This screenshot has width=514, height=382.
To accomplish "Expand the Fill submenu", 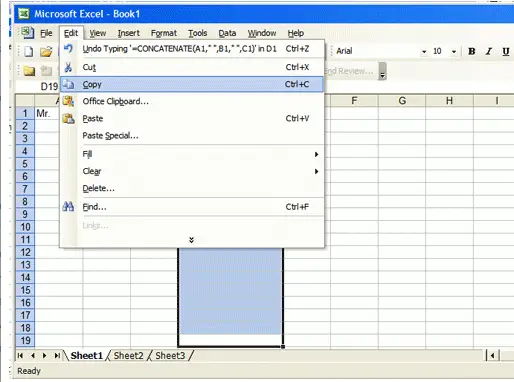I will coord(192,154).
